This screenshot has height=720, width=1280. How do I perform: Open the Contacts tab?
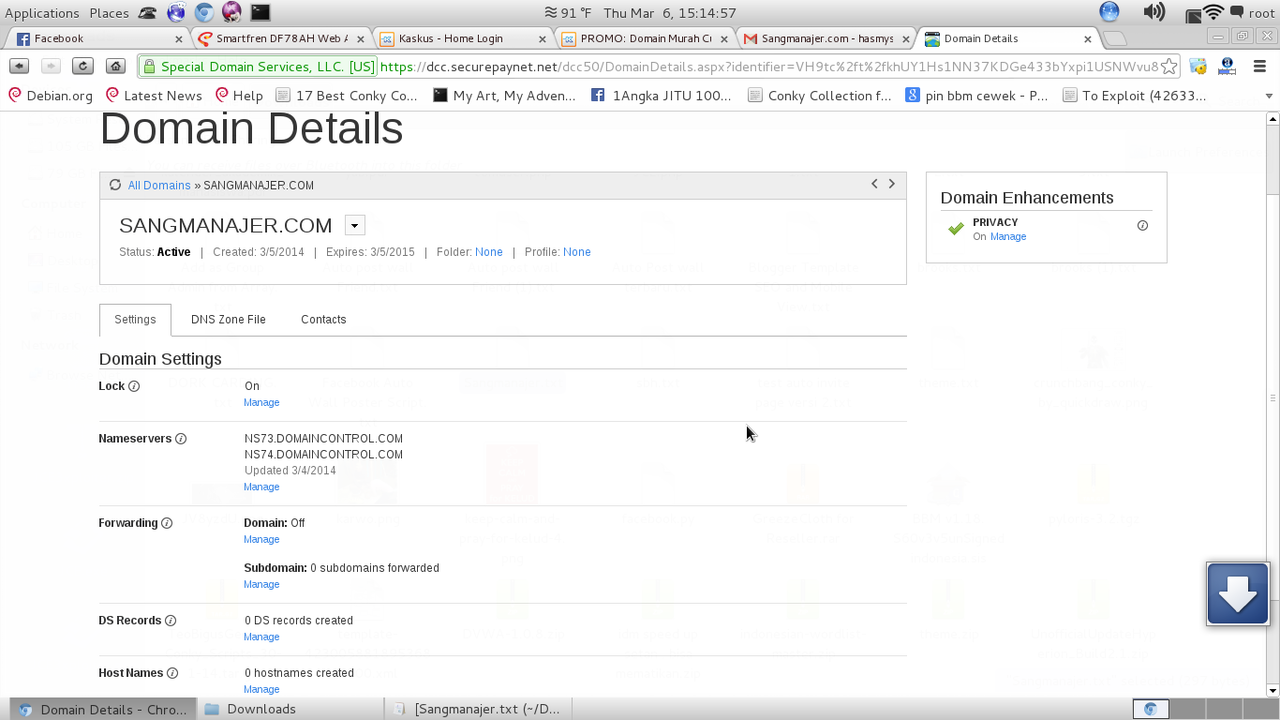tap(323, 320)
